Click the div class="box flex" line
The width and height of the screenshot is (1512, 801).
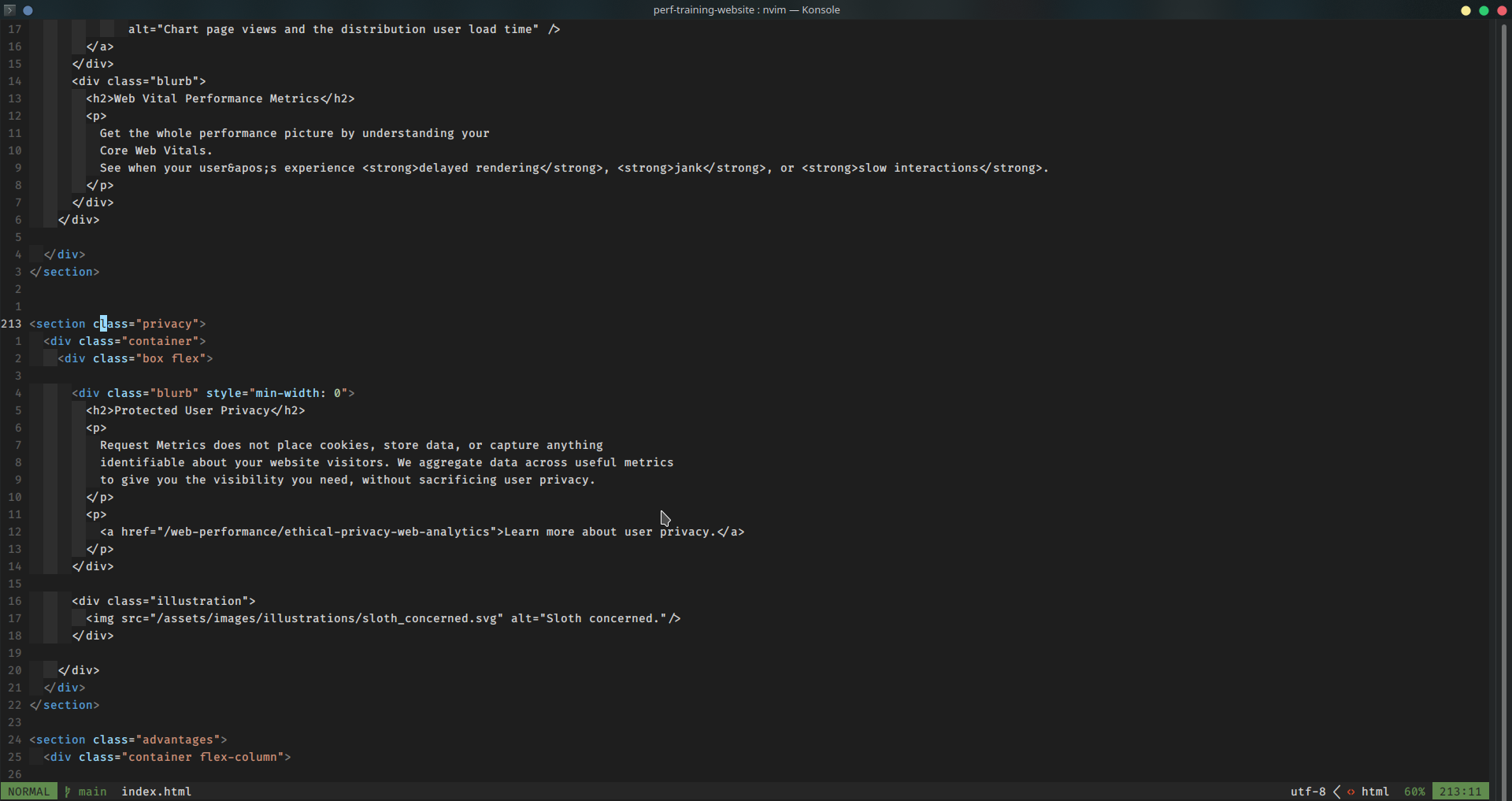(135, 358)
